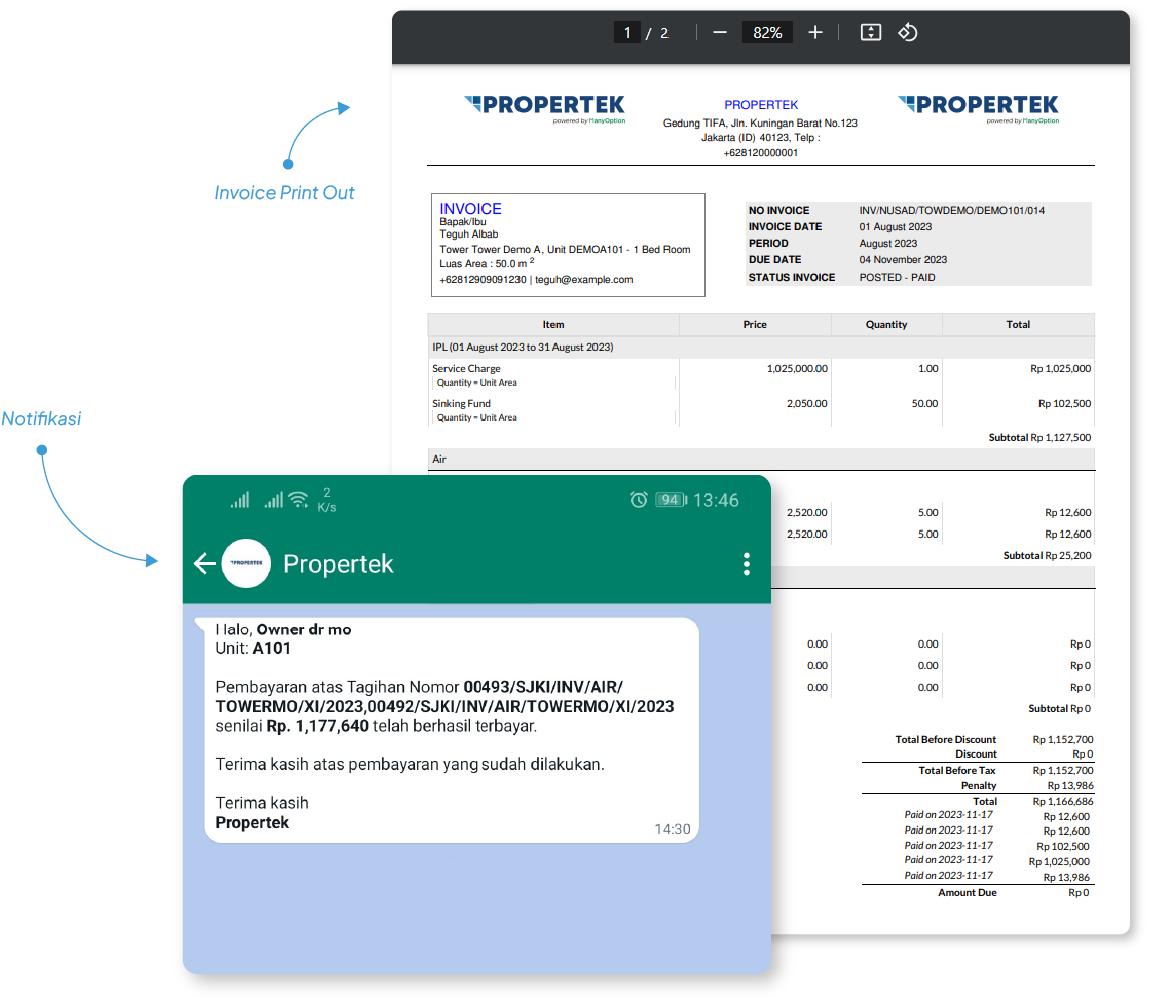Click the zoom out minus icon
This screenshot has width=1150, height=1006.
pos(719,31)
